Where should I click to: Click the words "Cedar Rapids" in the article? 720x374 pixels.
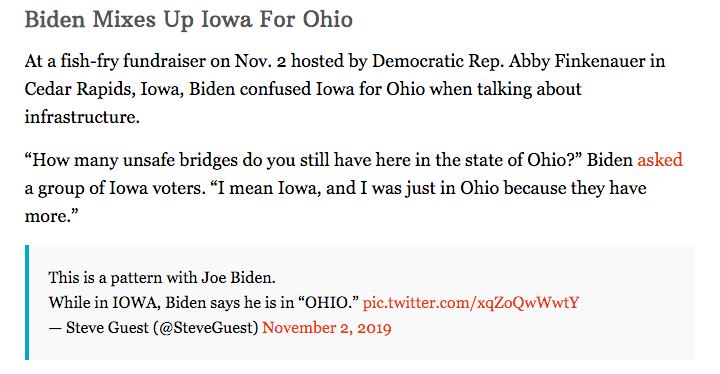click(x=78, y=89)
